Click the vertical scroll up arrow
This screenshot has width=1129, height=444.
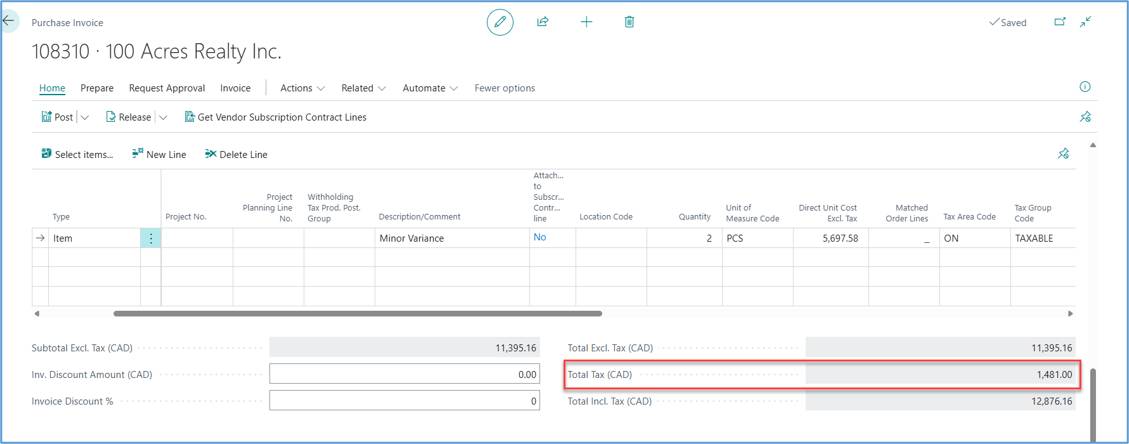coord(1093,145)
